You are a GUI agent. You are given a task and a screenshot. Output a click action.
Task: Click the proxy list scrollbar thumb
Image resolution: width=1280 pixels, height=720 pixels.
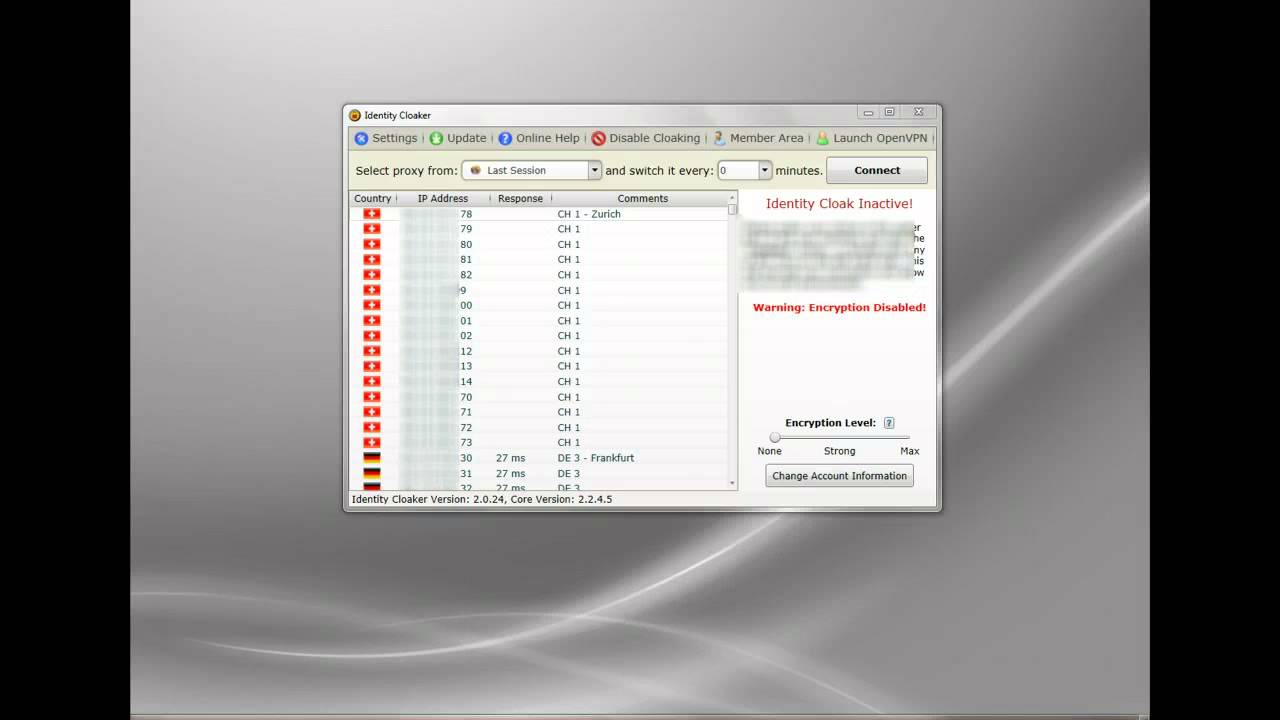click(733, 210)
